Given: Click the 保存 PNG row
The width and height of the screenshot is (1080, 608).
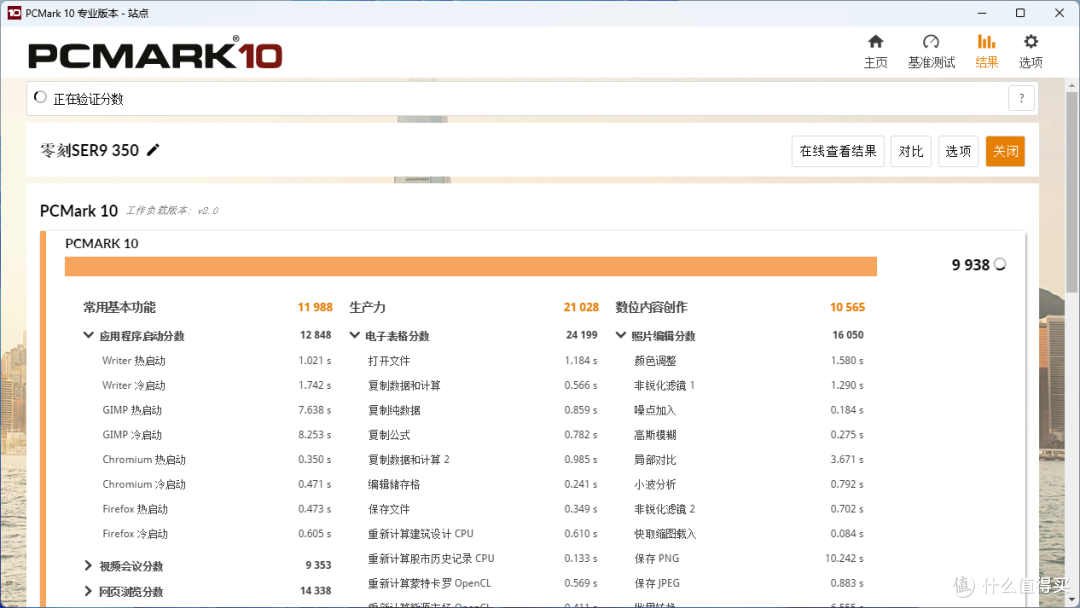Looking at the screenshot, I should [749, 558].
